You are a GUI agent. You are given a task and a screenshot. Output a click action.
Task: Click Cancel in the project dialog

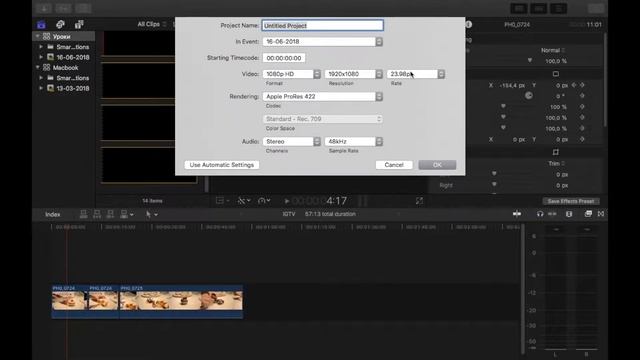point(394,165)
